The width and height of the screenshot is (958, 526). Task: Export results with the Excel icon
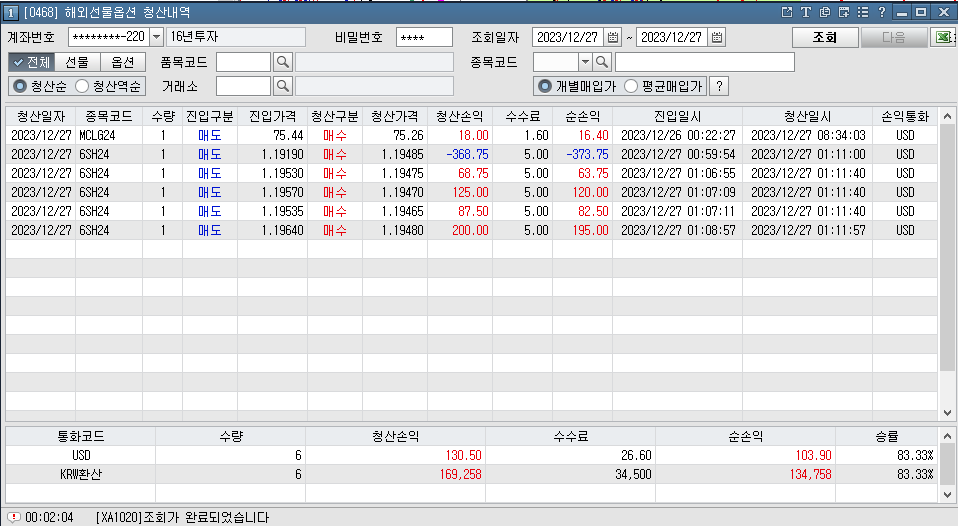point(944,37)
